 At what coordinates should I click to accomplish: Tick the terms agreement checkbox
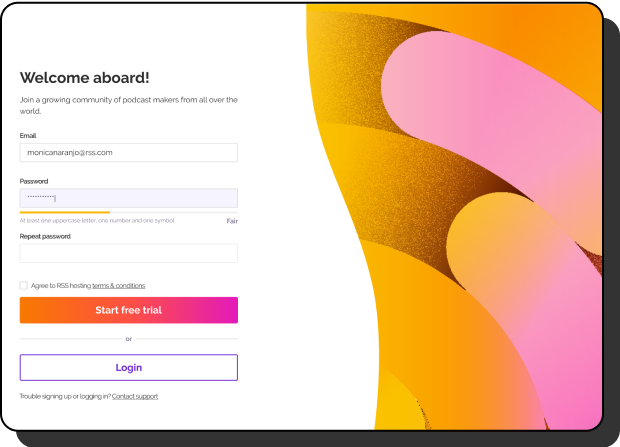pyautogui.click(x=24, y=285)
